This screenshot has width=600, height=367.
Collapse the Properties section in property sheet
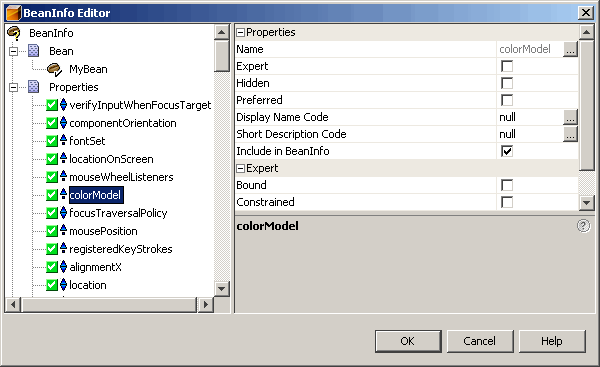[240, 33]
